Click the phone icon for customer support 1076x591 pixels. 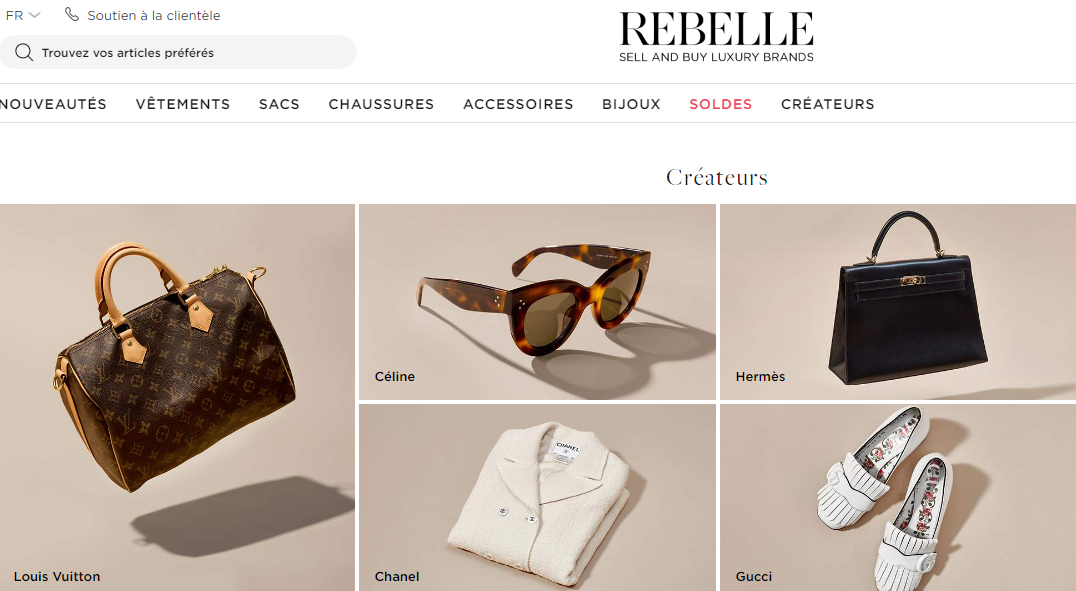71,14
